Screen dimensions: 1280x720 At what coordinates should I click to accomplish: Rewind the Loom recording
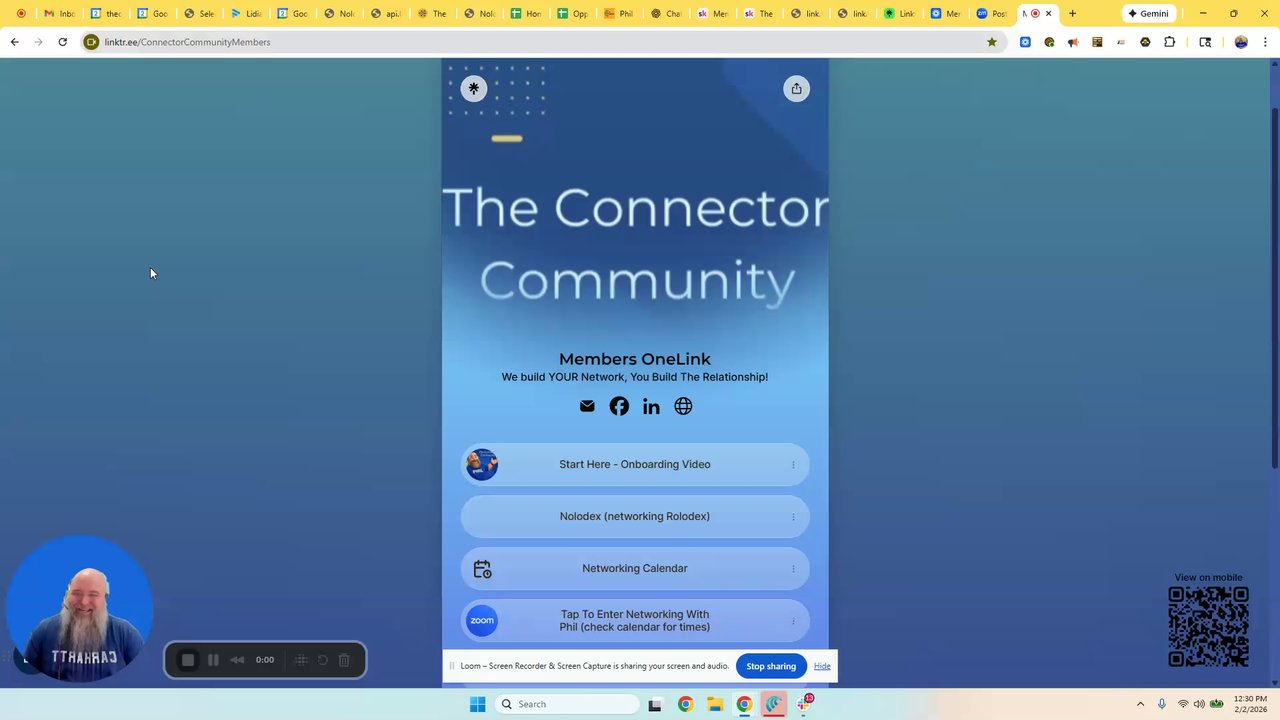[237, 660]
